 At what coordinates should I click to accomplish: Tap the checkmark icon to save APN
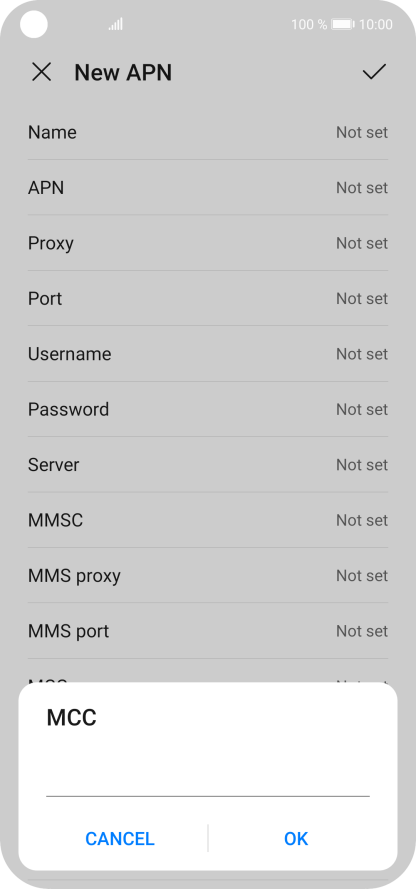coord(374,71)
